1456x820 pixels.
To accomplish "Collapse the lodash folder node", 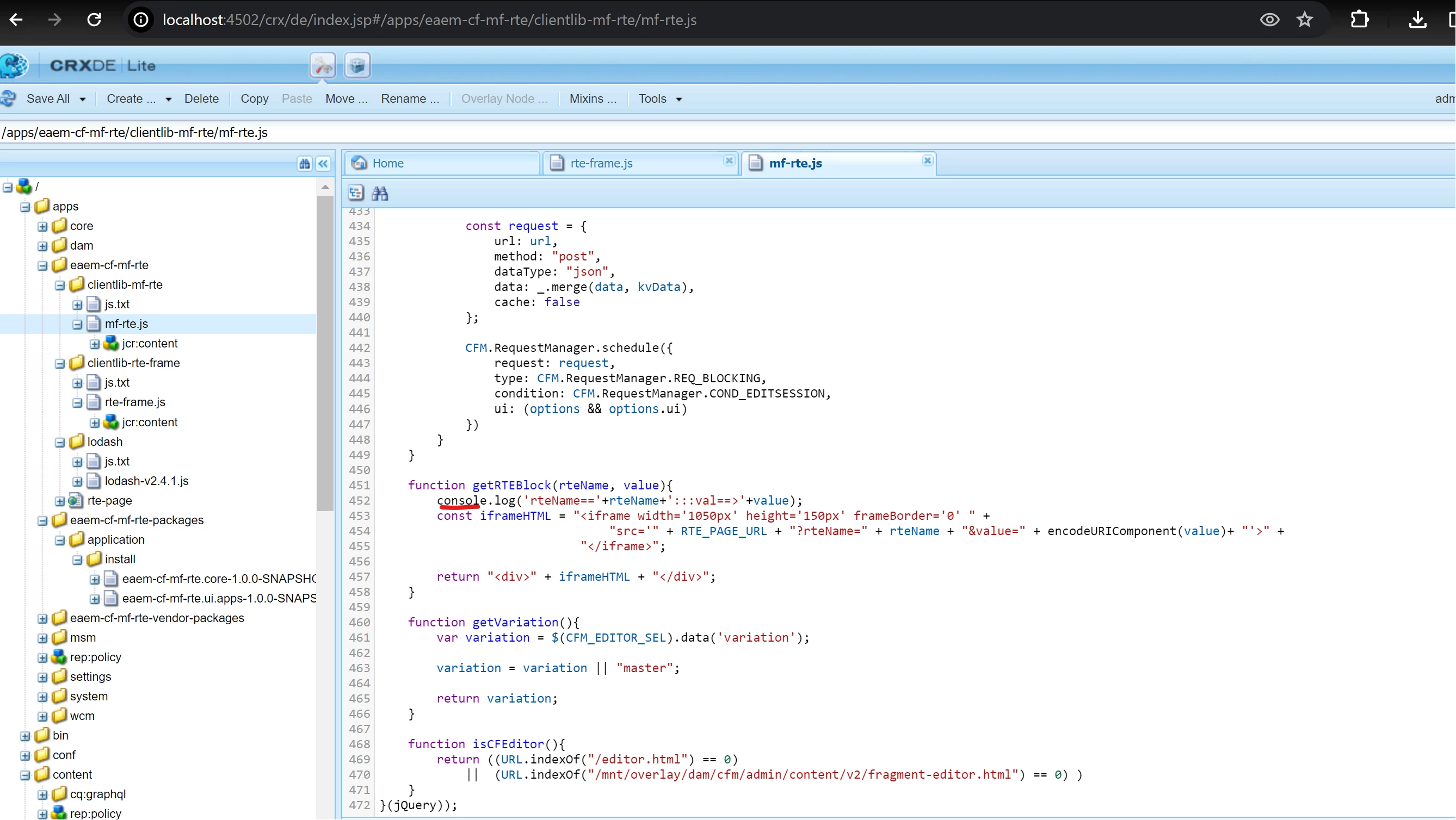I will tap(60, 443).
